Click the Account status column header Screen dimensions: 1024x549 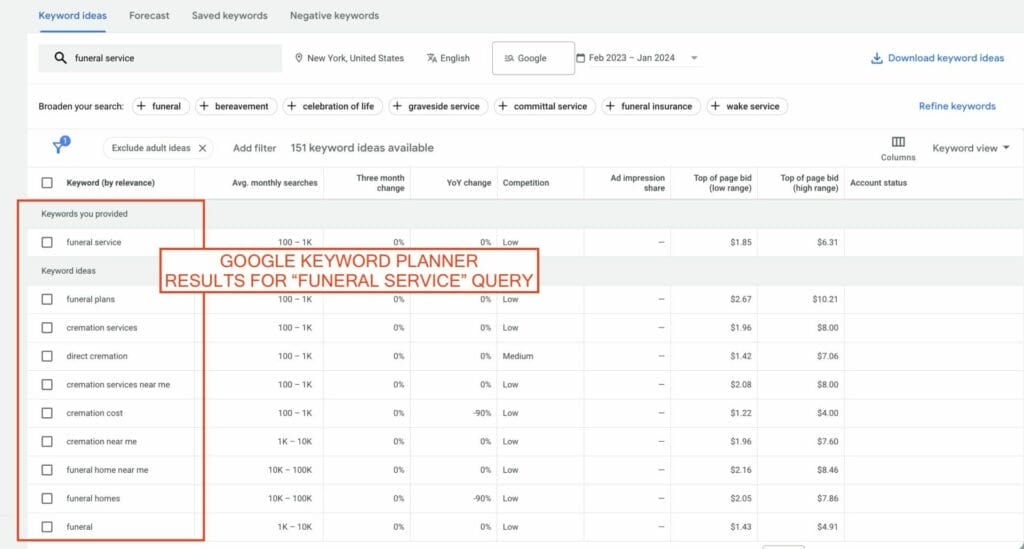point(878,183)
